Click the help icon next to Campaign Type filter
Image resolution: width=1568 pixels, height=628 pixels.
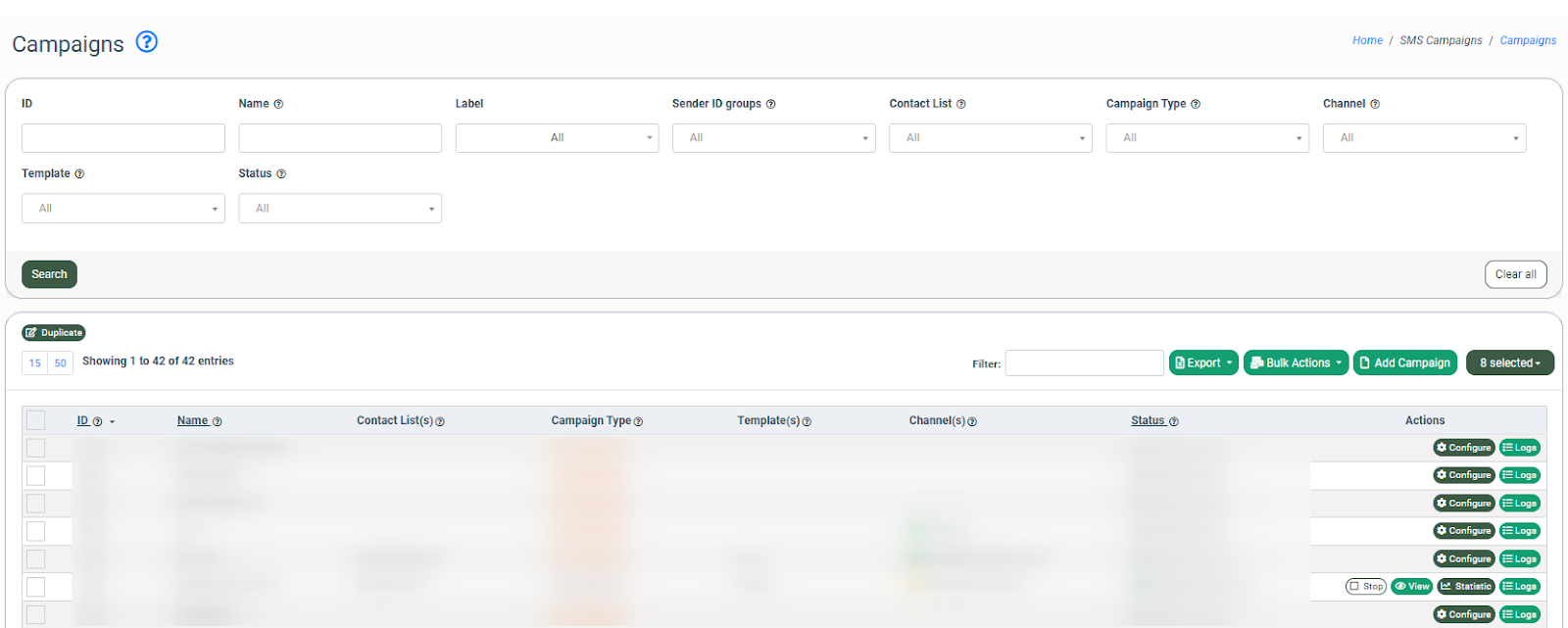1196,104
